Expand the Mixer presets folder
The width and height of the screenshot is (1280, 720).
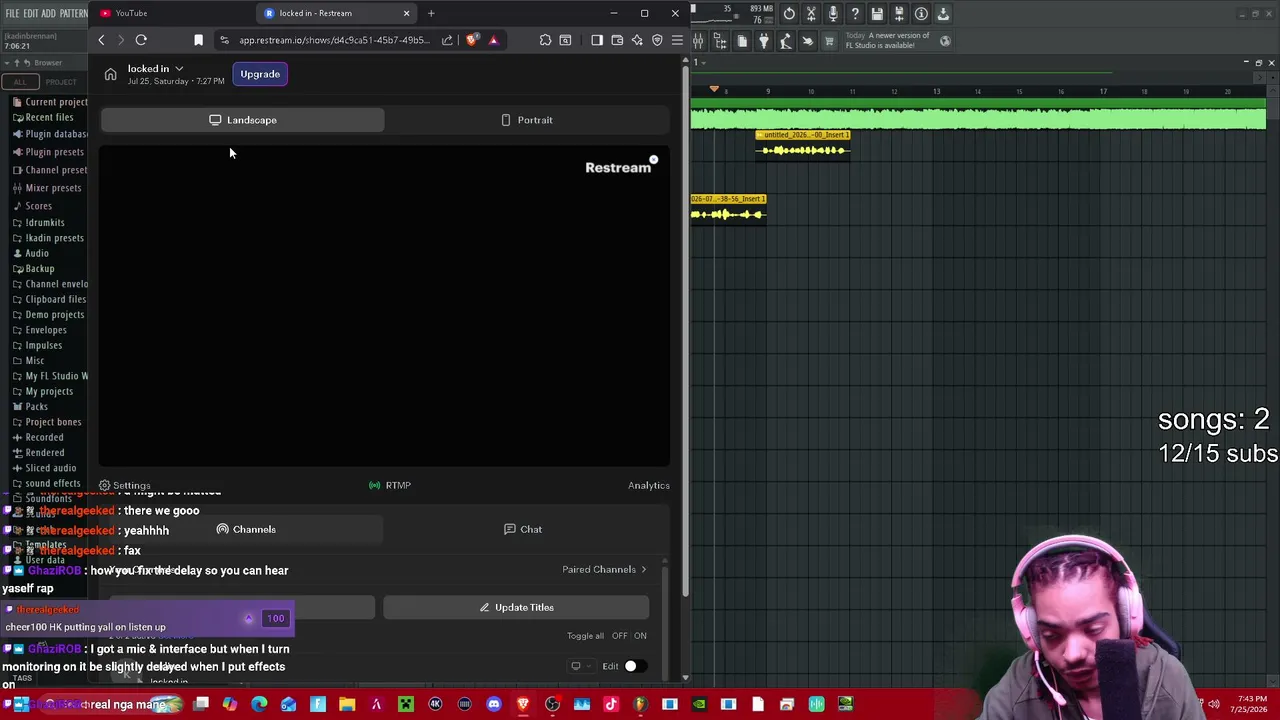[47, 188]
